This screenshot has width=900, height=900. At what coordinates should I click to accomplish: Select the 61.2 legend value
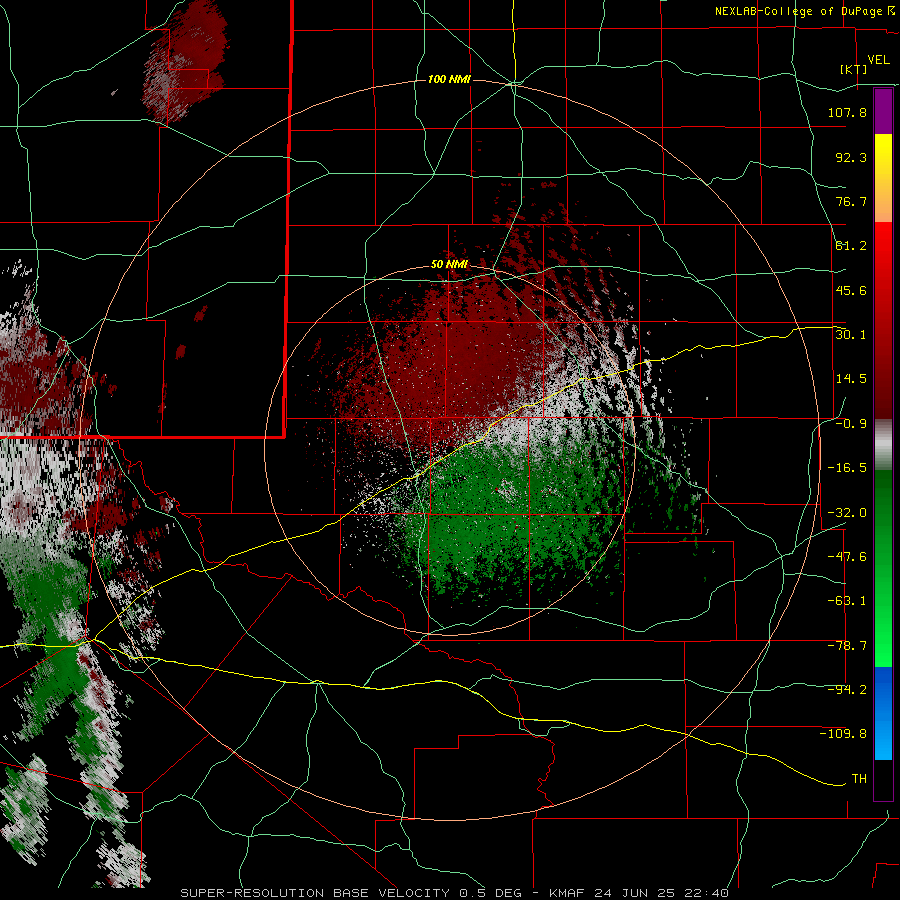[x=851, y=246]
